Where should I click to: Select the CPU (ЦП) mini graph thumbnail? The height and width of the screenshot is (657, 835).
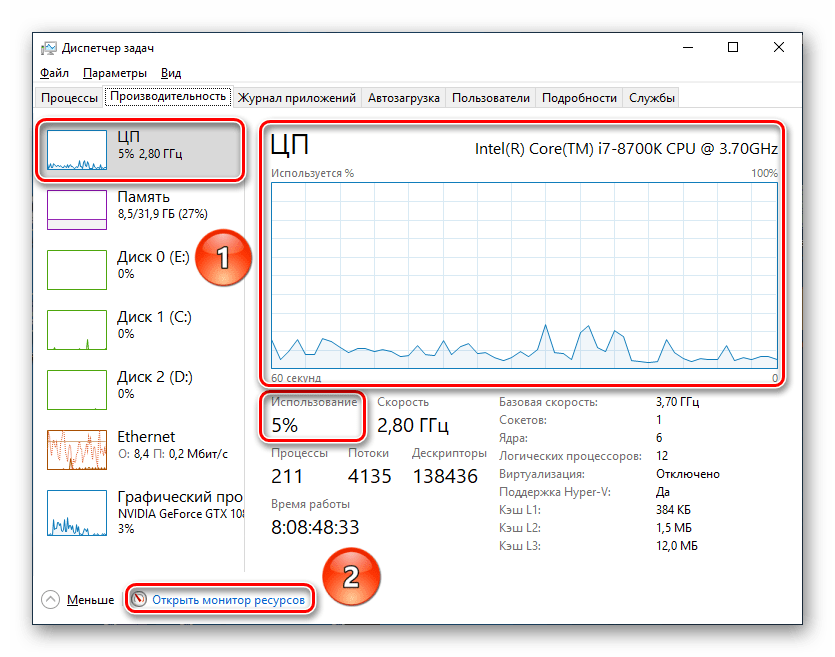point(77,150)
